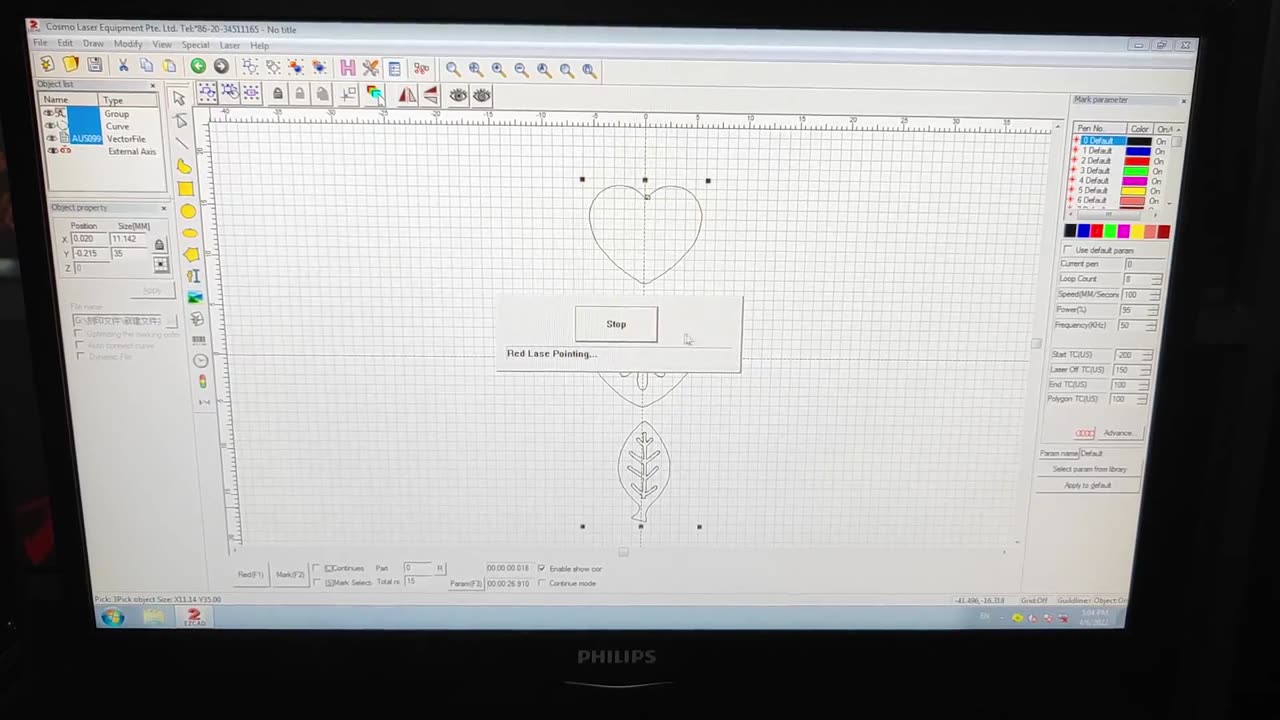Select the yellow Polygon tool
Image resolution: width=1280 pixels, height=720 pixels.
(x=192, y=255)
